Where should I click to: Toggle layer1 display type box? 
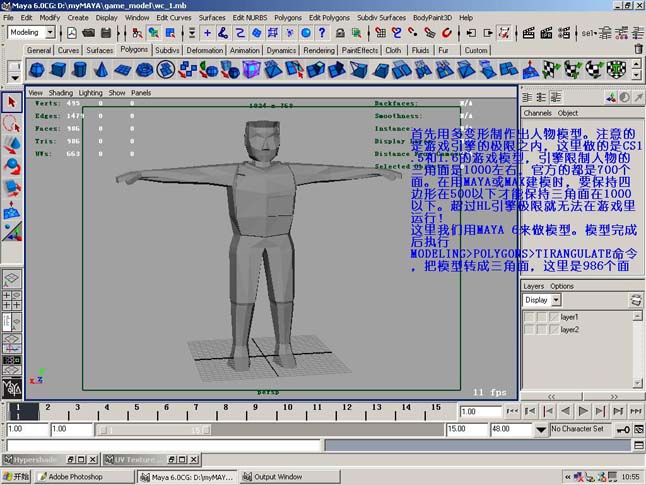point(541,317)
